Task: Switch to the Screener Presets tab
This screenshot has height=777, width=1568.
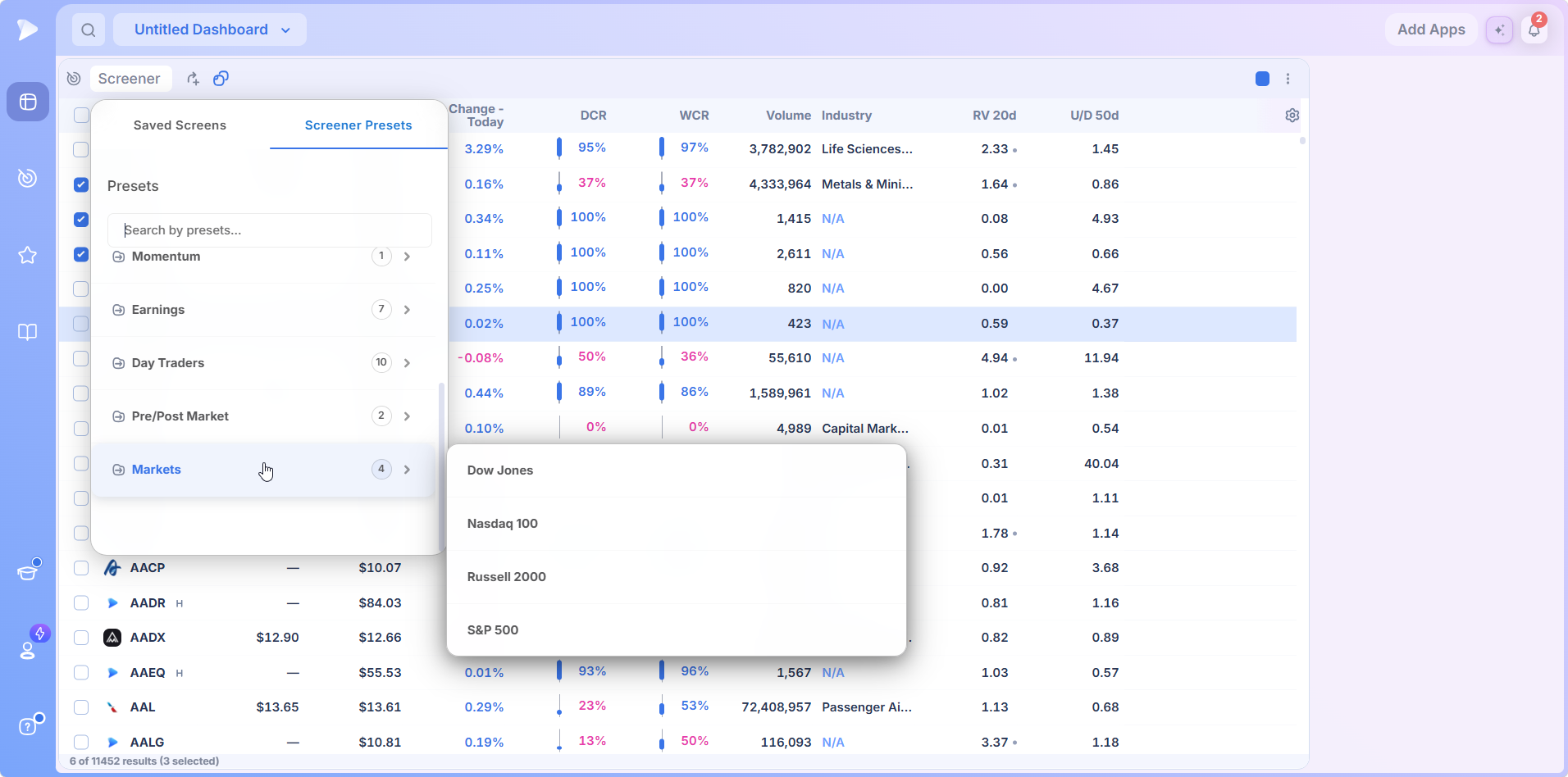Action: 358,125
